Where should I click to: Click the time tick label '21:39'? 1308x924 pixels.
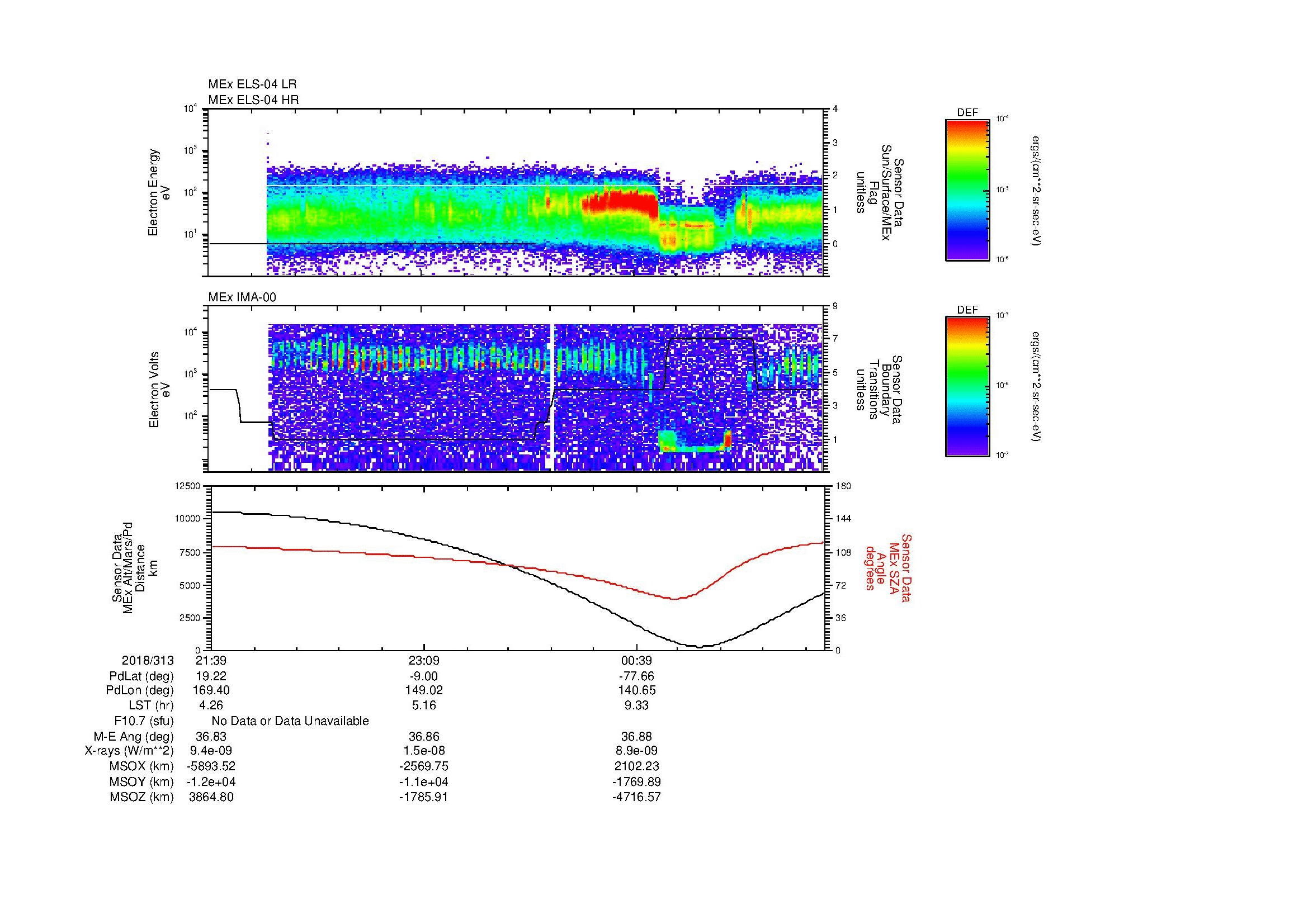click(211, 660)
